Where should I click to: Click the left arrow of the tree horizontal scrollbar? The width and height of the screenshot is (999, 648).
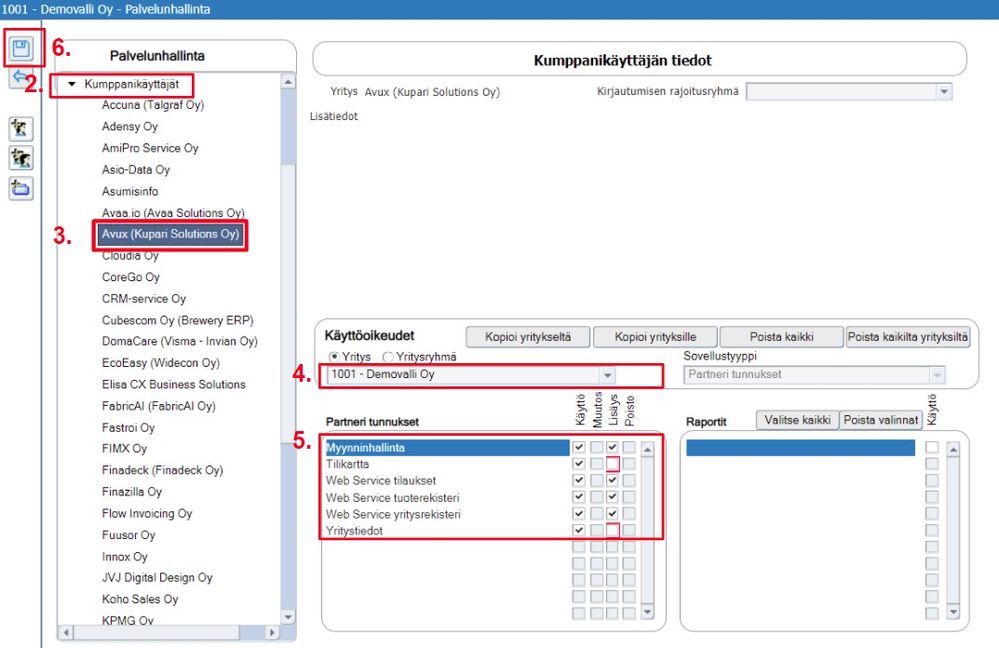(x=66, y=633)
